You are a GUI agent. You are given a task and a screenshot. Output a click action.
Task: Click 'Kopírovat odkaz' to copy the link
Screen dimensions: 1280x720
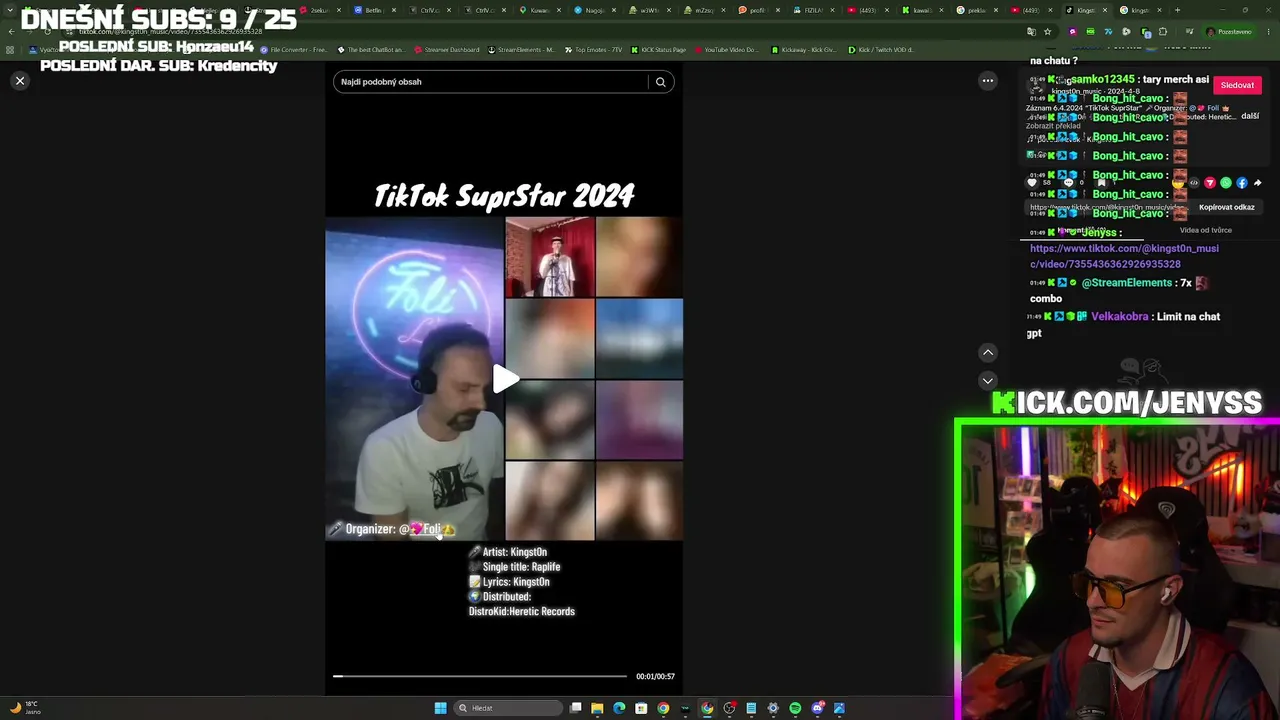[x=1226, y=207]
